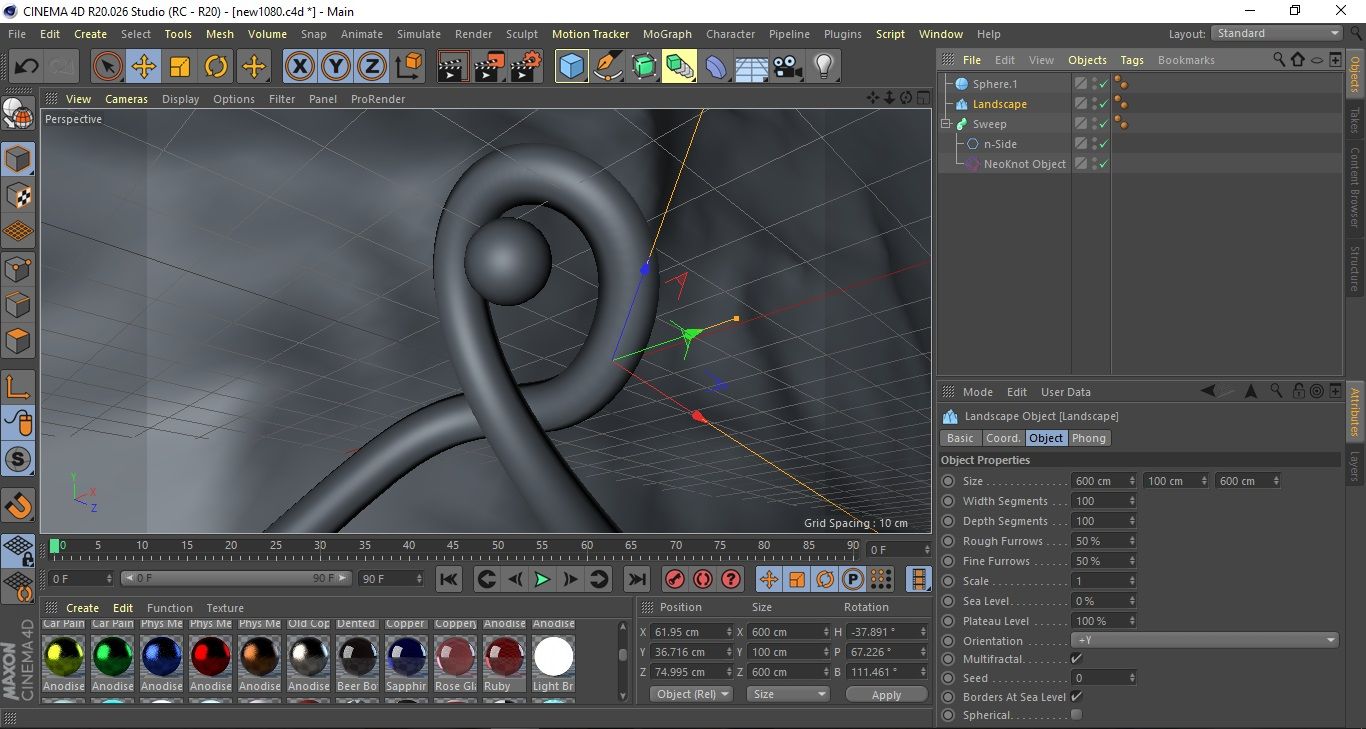Select the NeoKnot Object item
This screenshot has width=1366, height=729.
pos(1025,164)
